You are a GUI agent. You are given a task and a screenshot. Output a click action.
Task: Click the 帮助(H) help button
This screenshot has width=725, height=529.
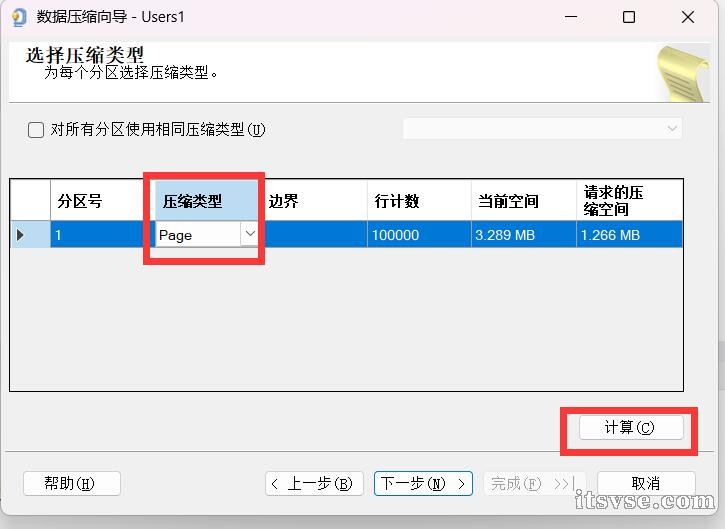click(72, 484)
